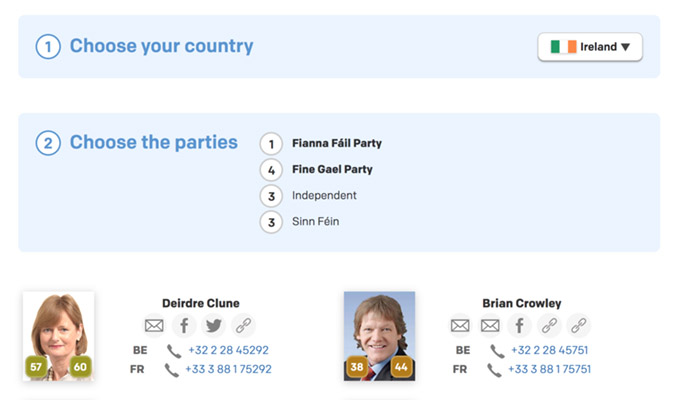Image resolution: width=680 pixels, height=400 pixels.
Task: Call Brian Crowley's Brussels number +32 2 28 45751
Action: coord(551,351)
